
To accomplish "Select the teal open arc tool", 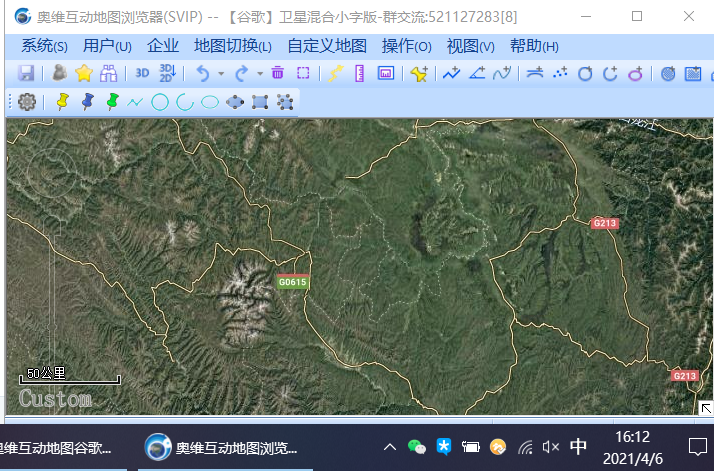I will (185, 102).
